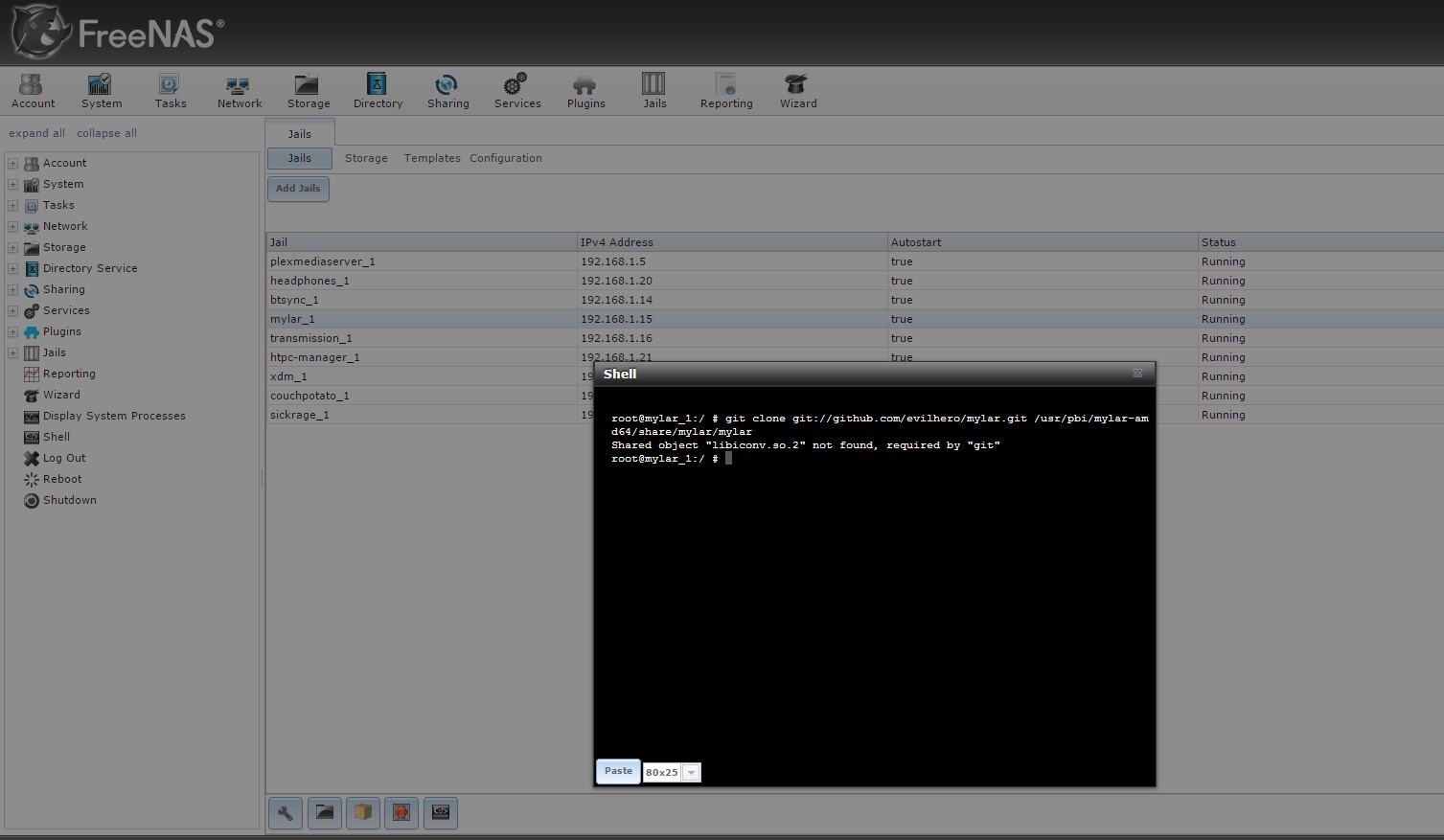
Task: Click the wrench Edit Jail button
Action: 286,813
